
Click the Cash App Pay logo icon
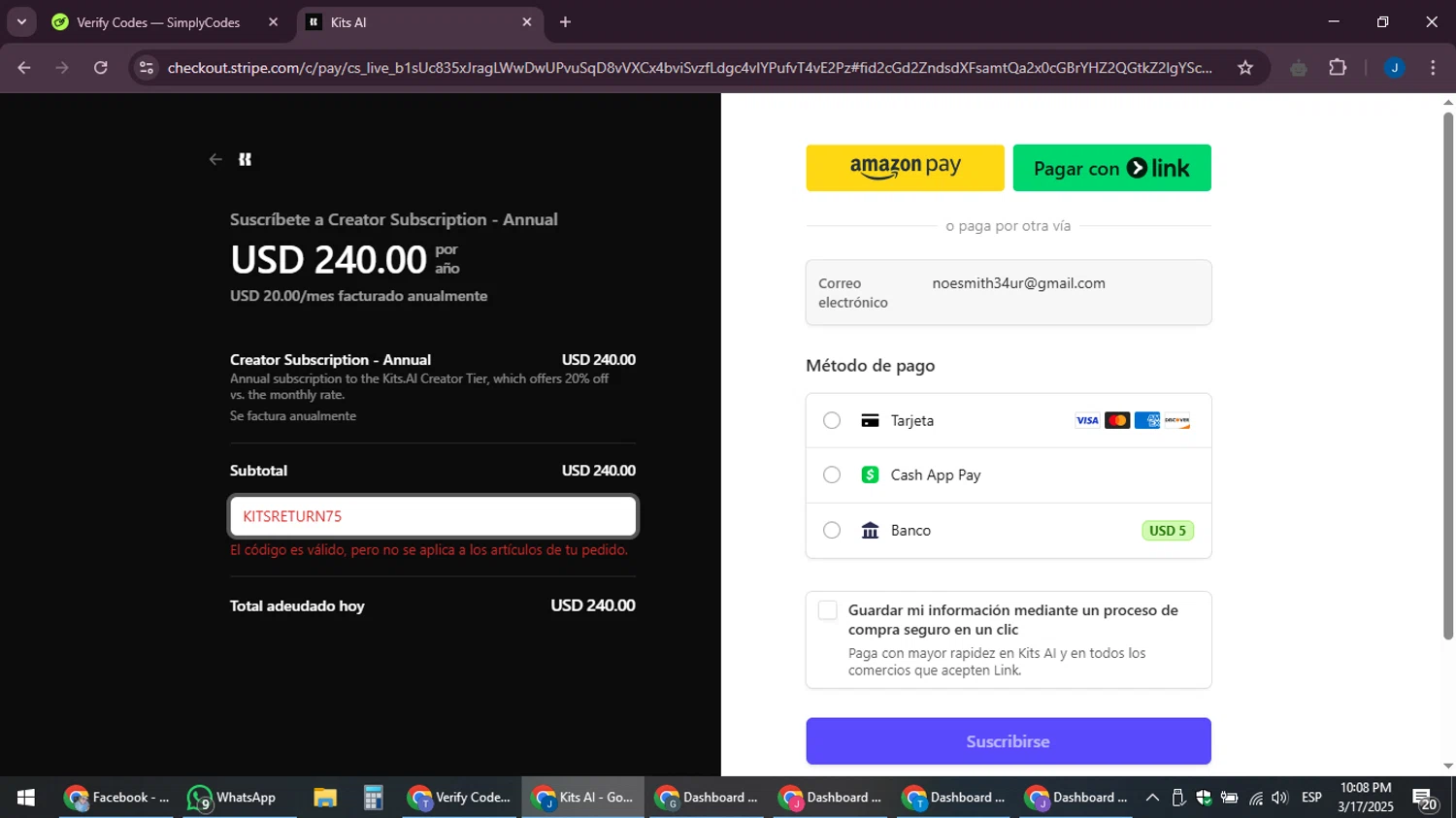tap(870, 474)
